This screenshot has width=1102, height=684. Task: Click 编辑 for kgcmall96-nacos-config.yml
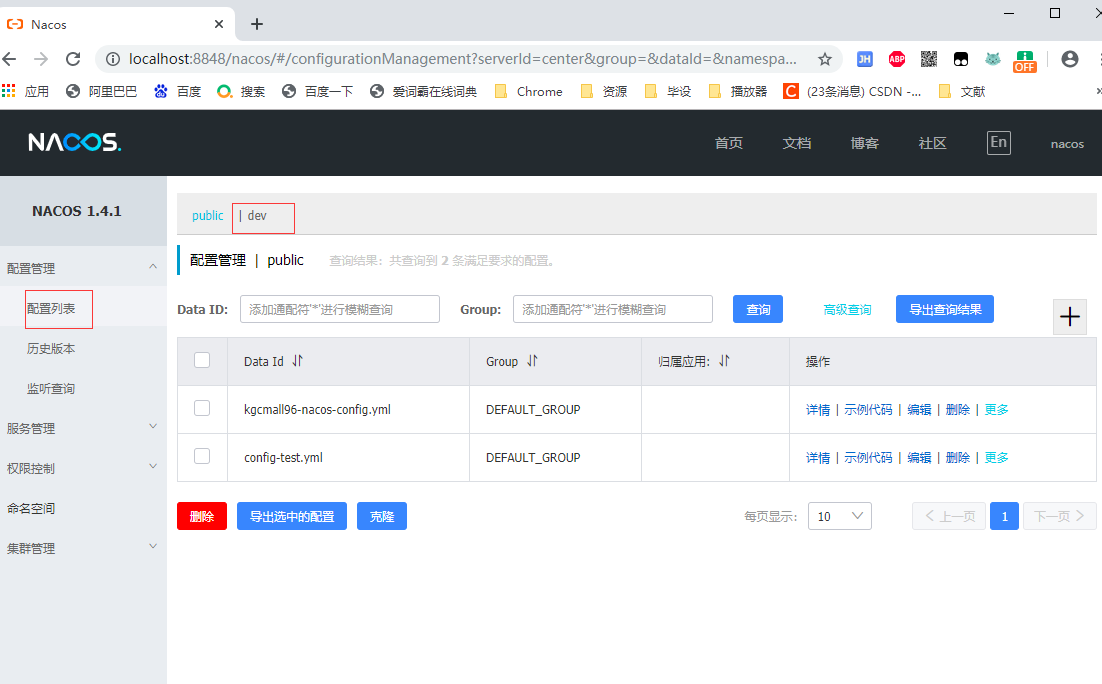919,410
